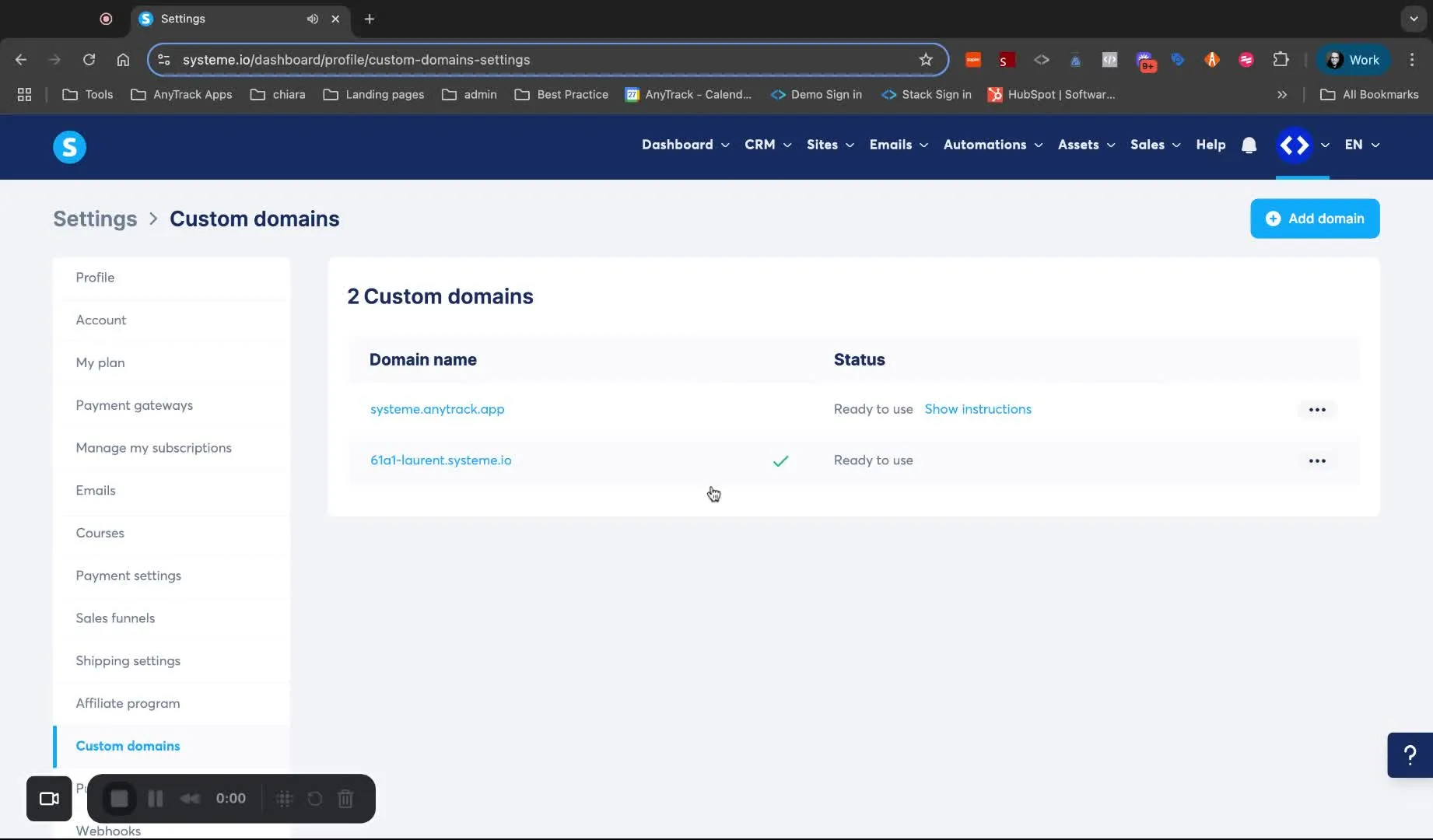Click the blue help question mark widget
This screenshot has height=840, width=1433.
coord(1410,754)
